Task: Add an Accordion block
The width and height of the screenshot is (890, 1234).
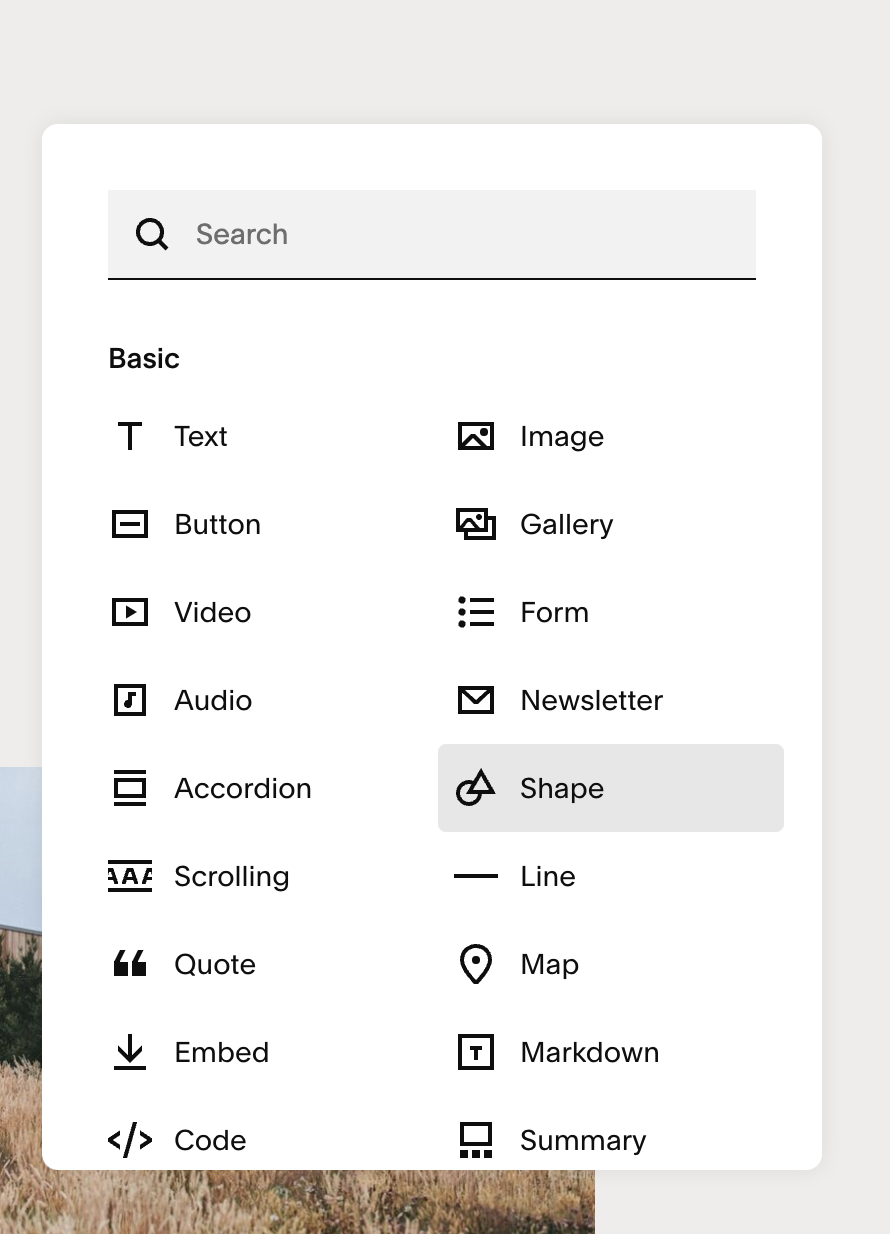Action: (130, 788)
